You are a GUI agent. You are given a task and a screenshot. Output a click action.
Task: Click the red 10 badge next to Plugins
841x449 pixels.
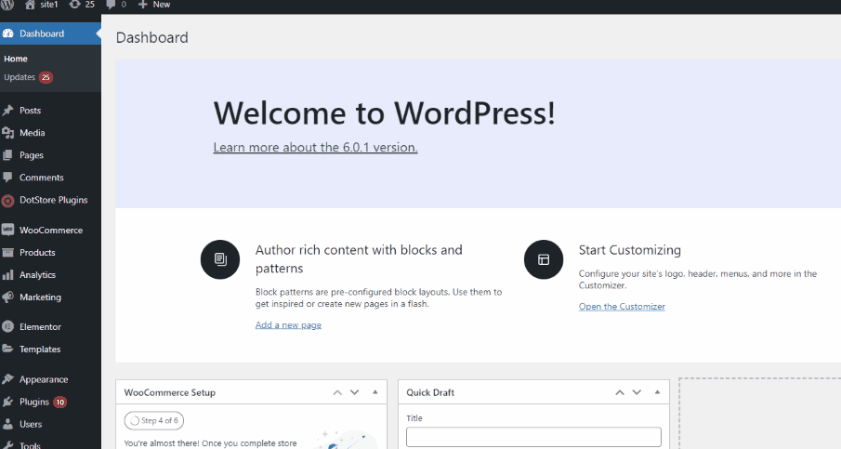click(60, 402)
